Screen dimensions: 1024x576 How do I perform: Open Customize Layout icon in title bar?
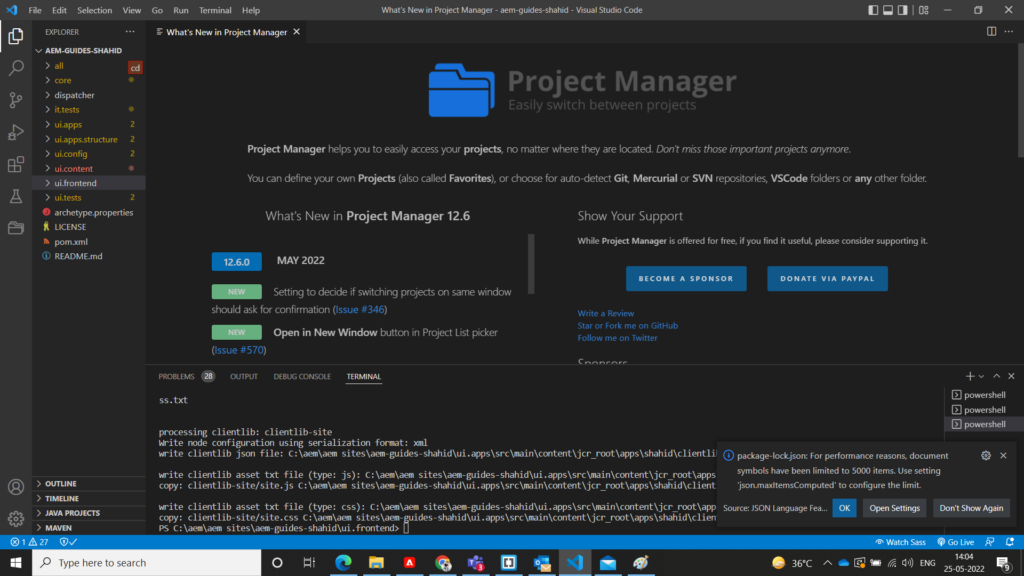923,10
